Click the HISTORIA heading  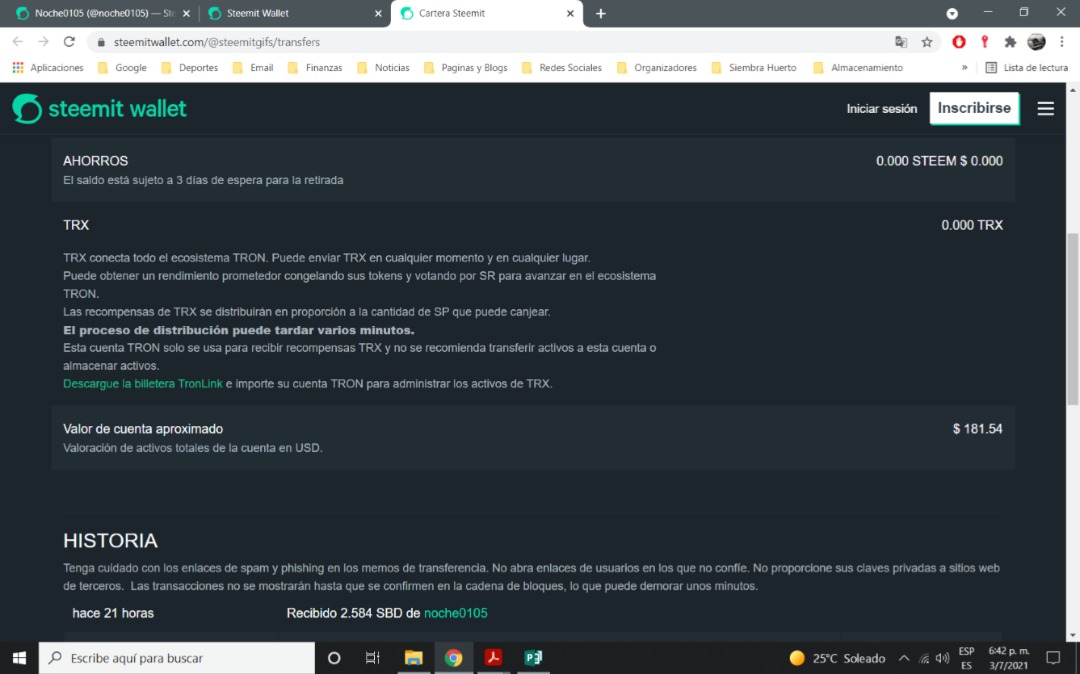coord(110,540)
